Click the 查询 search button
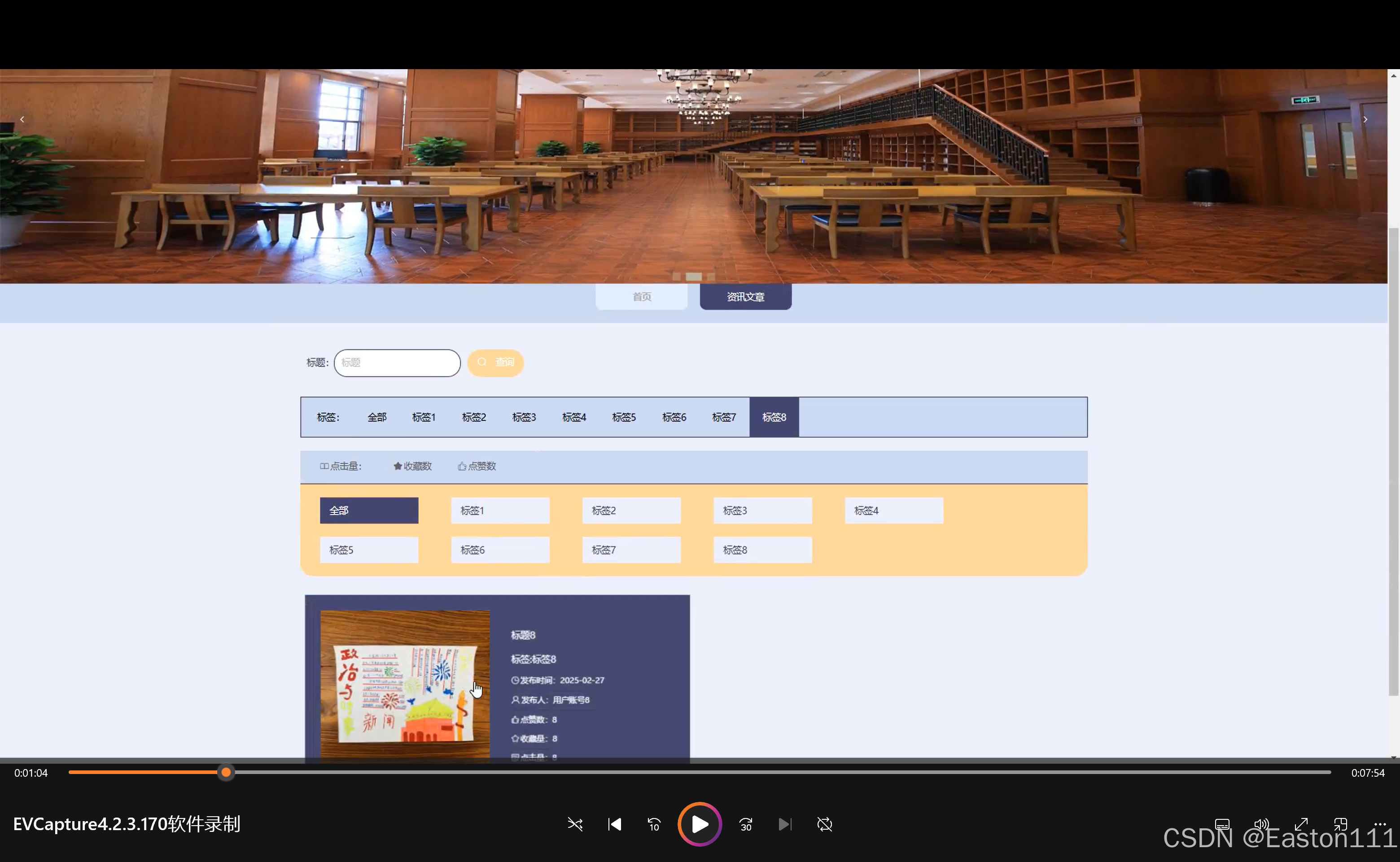This screenshot has height=862, width=1400. (x=495, y=363)
